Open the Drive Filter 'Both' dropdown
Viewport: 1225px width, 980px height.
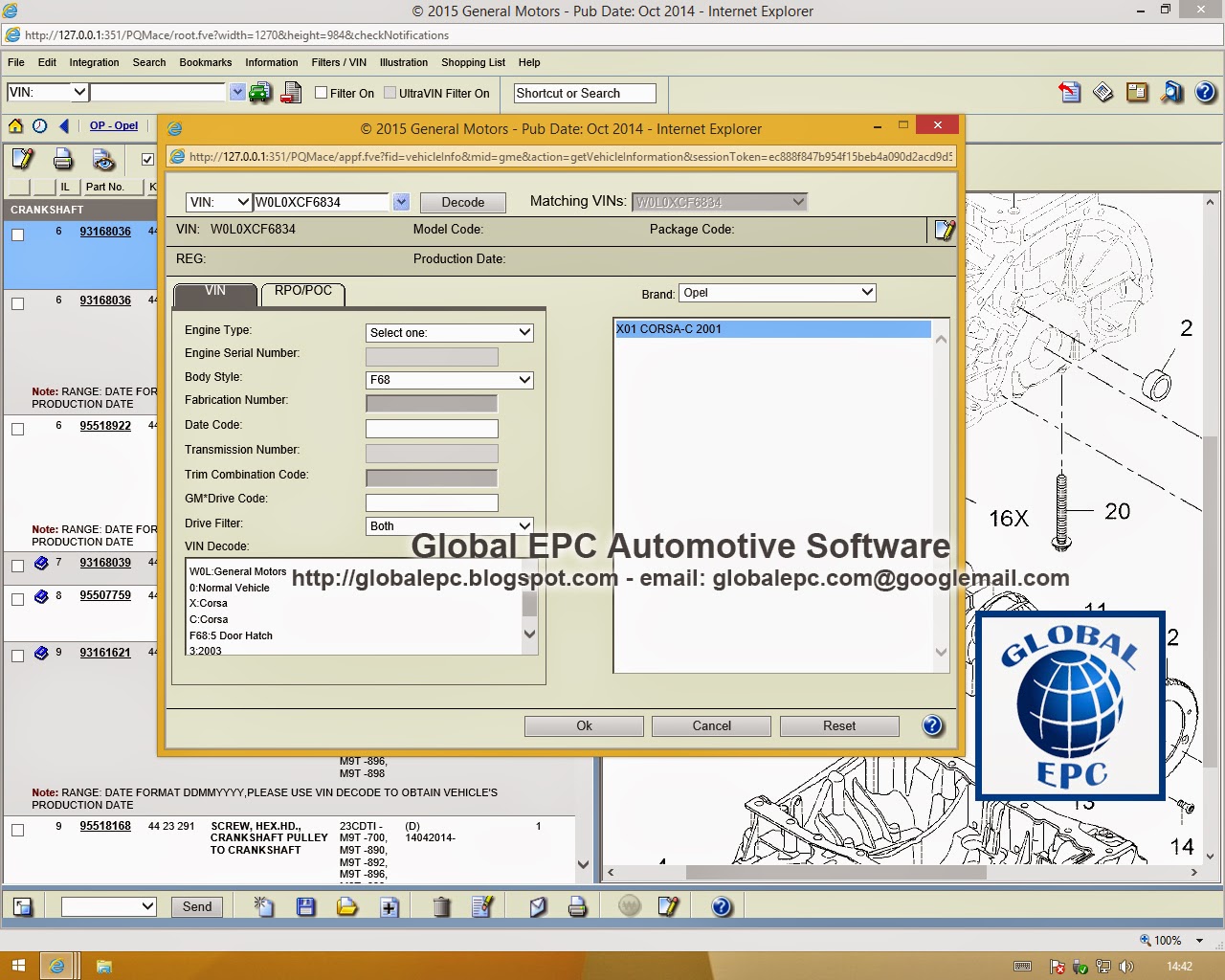(x=450, y=525)
